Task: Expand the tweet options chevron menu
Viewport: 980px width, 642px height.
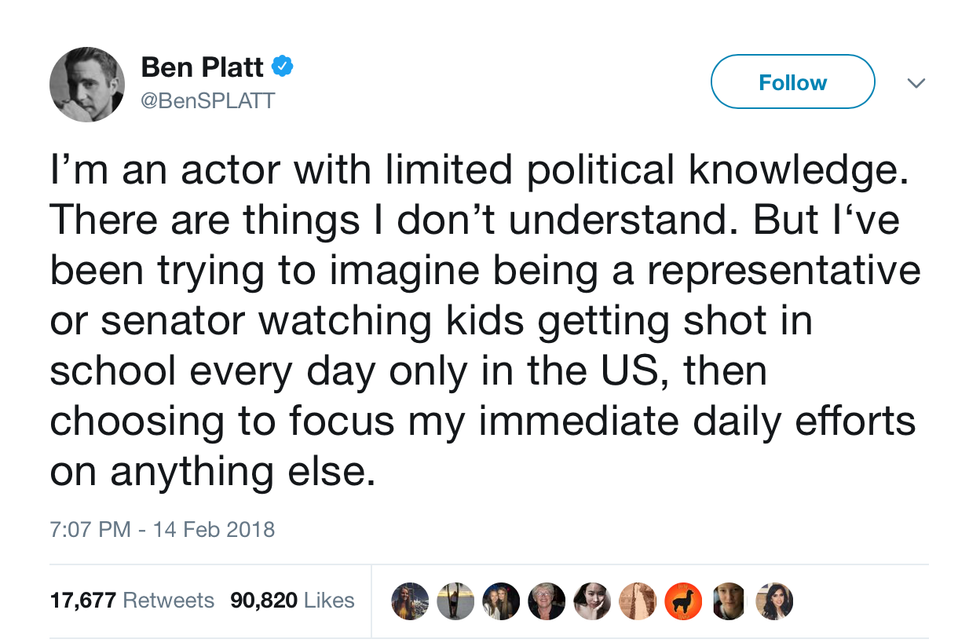Action: (915, 84)
